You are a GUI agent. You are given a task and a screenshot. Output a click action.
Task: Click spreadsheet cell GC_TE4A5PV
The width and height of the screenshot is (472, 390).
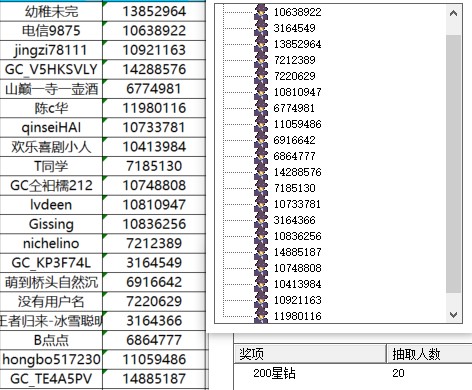pyautogui.click(x=51, y=379)
